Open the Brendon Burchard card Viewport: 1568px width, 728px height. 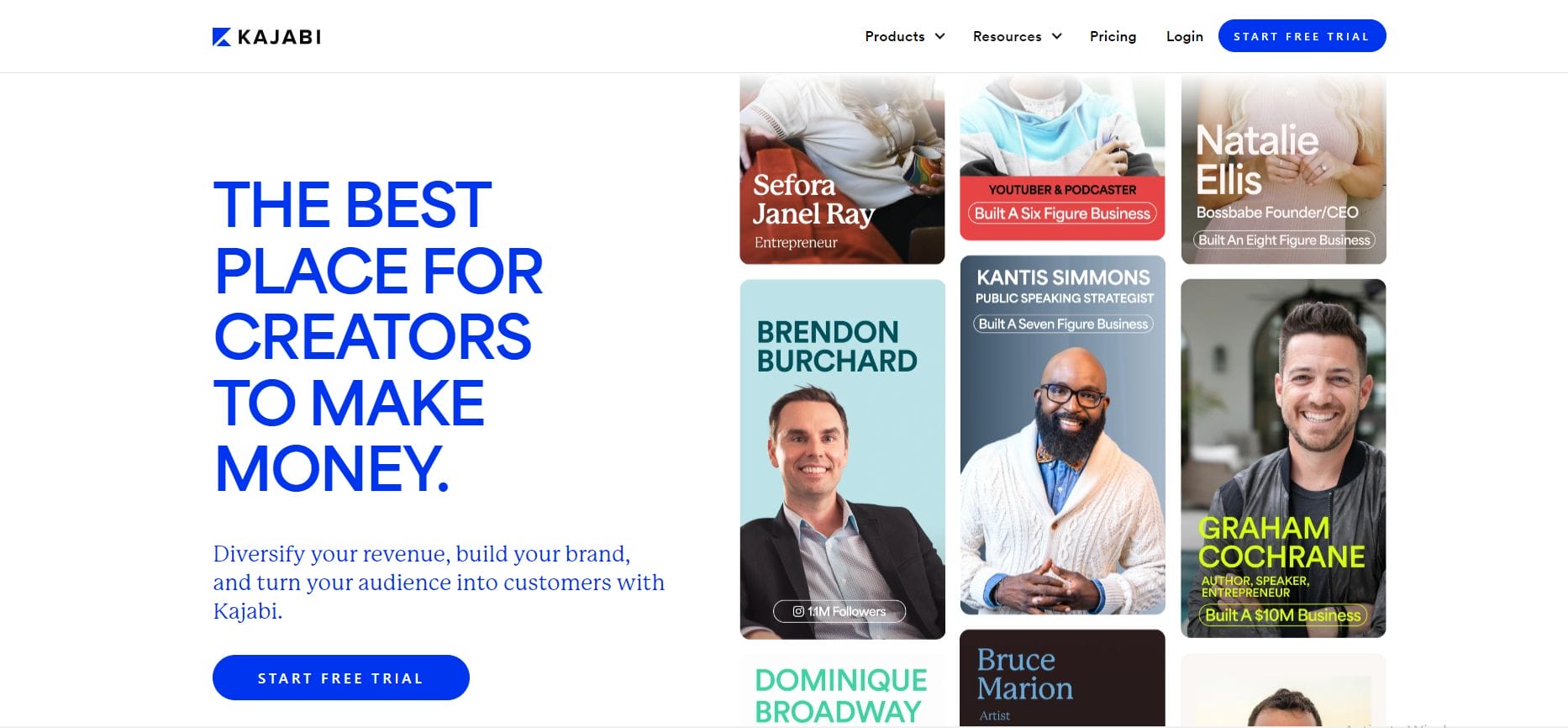pyautogui.click(x=842, y=459)
